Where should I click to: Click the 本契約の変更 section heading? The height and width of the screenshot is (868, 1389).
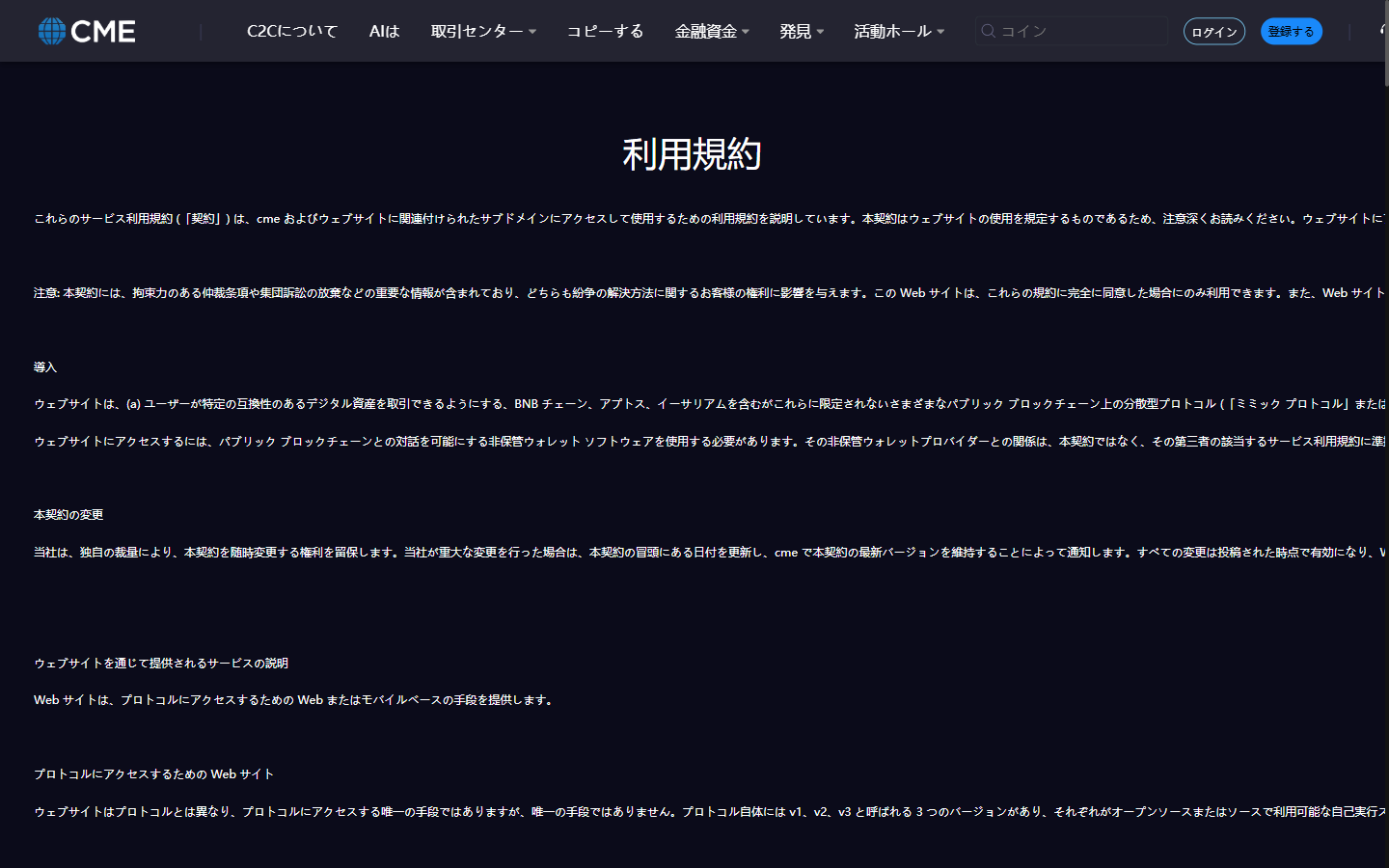click(x=68, y=515)
